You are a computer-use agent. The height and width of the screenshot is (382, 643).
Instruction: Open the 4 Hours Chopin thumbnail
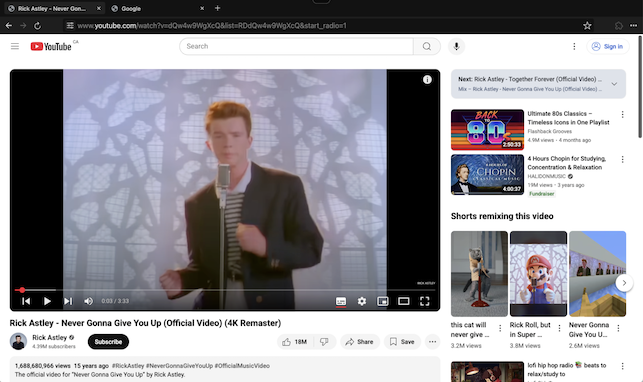pos(487,175)
